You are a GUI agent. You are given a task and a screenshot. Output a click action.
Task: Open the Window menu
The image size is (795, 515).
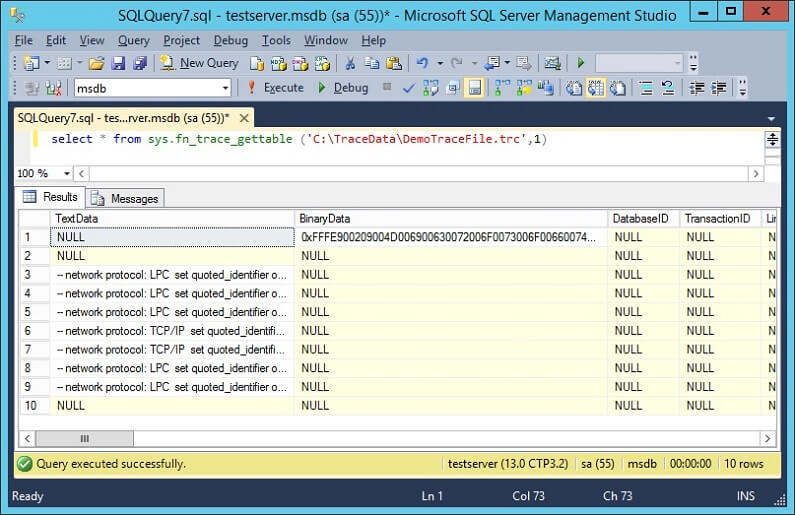click(326, 40)
